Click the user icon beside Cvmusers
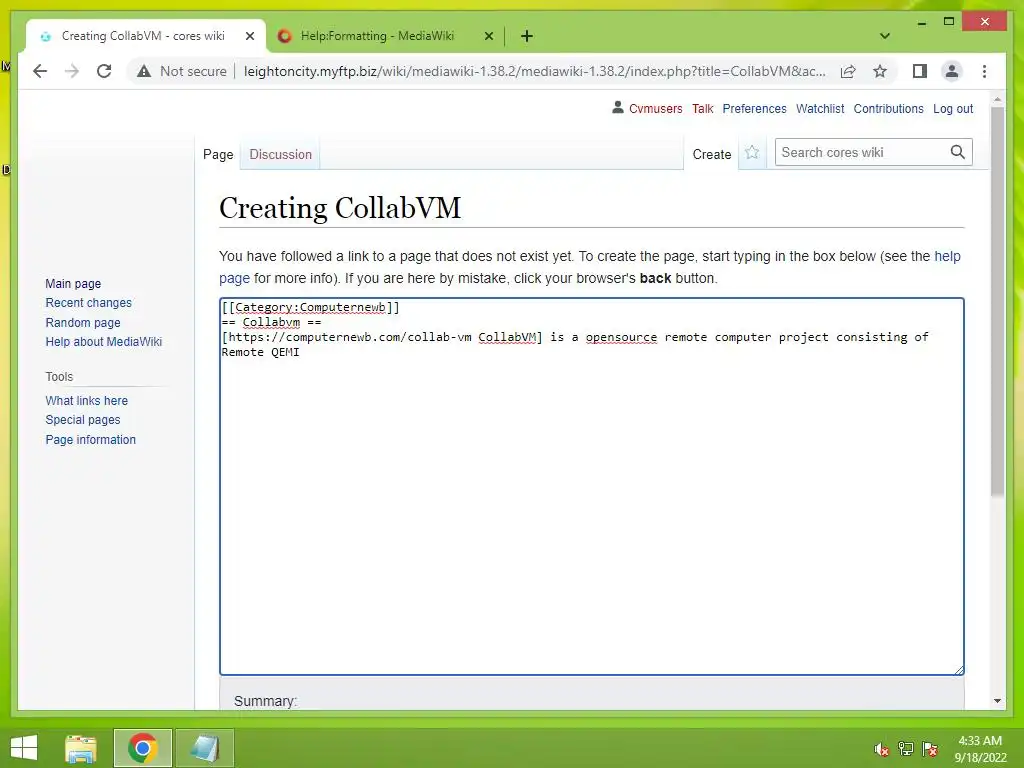The width and height of the screenshot is (1024, 768). tap(618, 108)
